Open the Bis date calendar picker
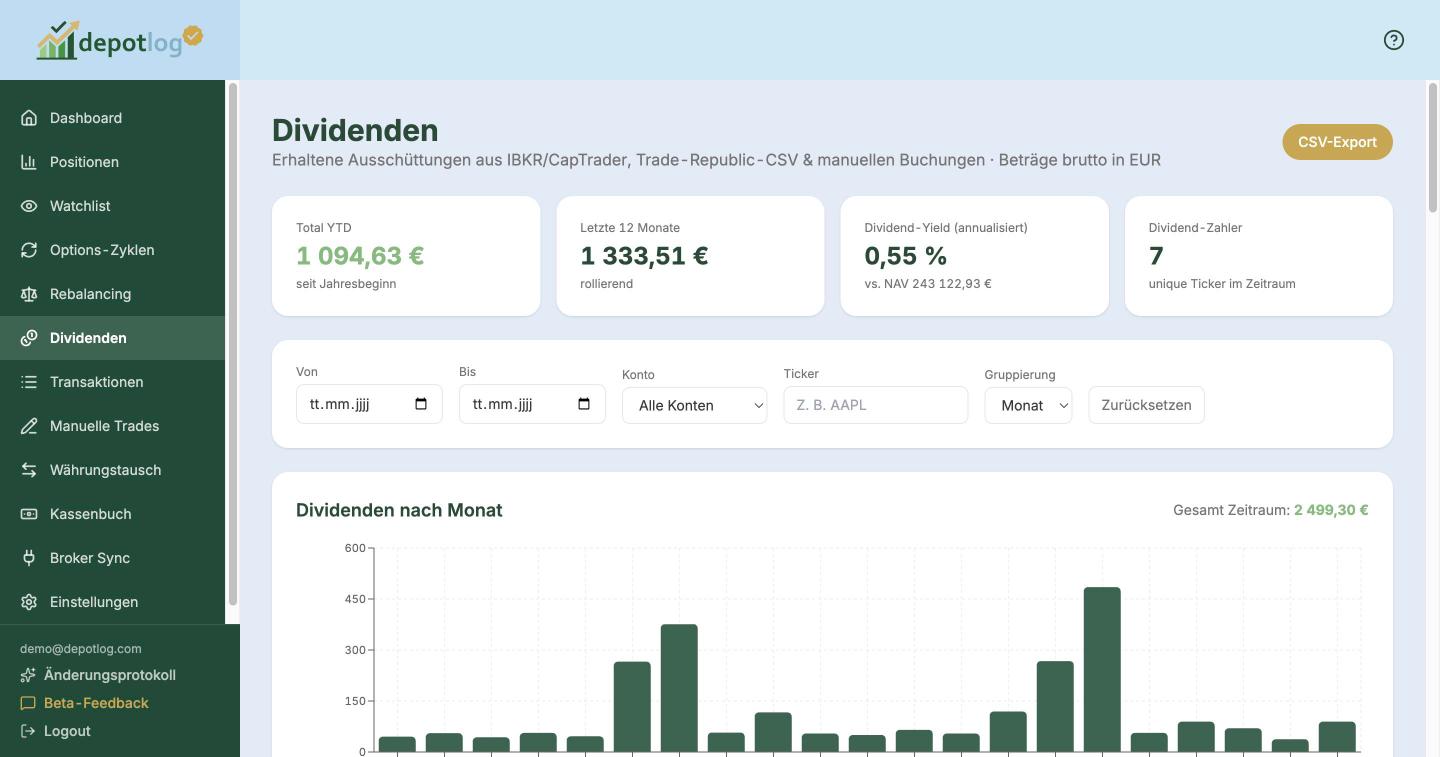 584,404
